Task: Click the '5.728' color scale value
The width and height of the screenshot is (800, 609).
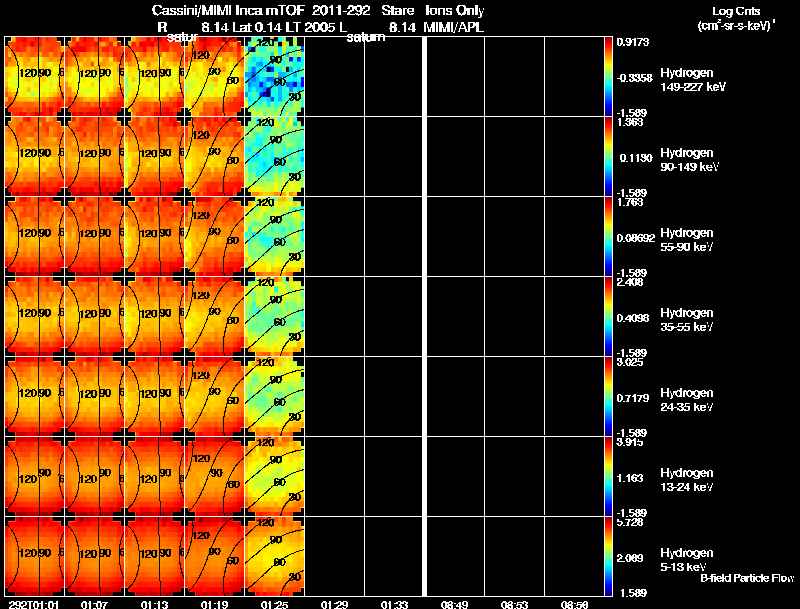Action: point(630,522)
